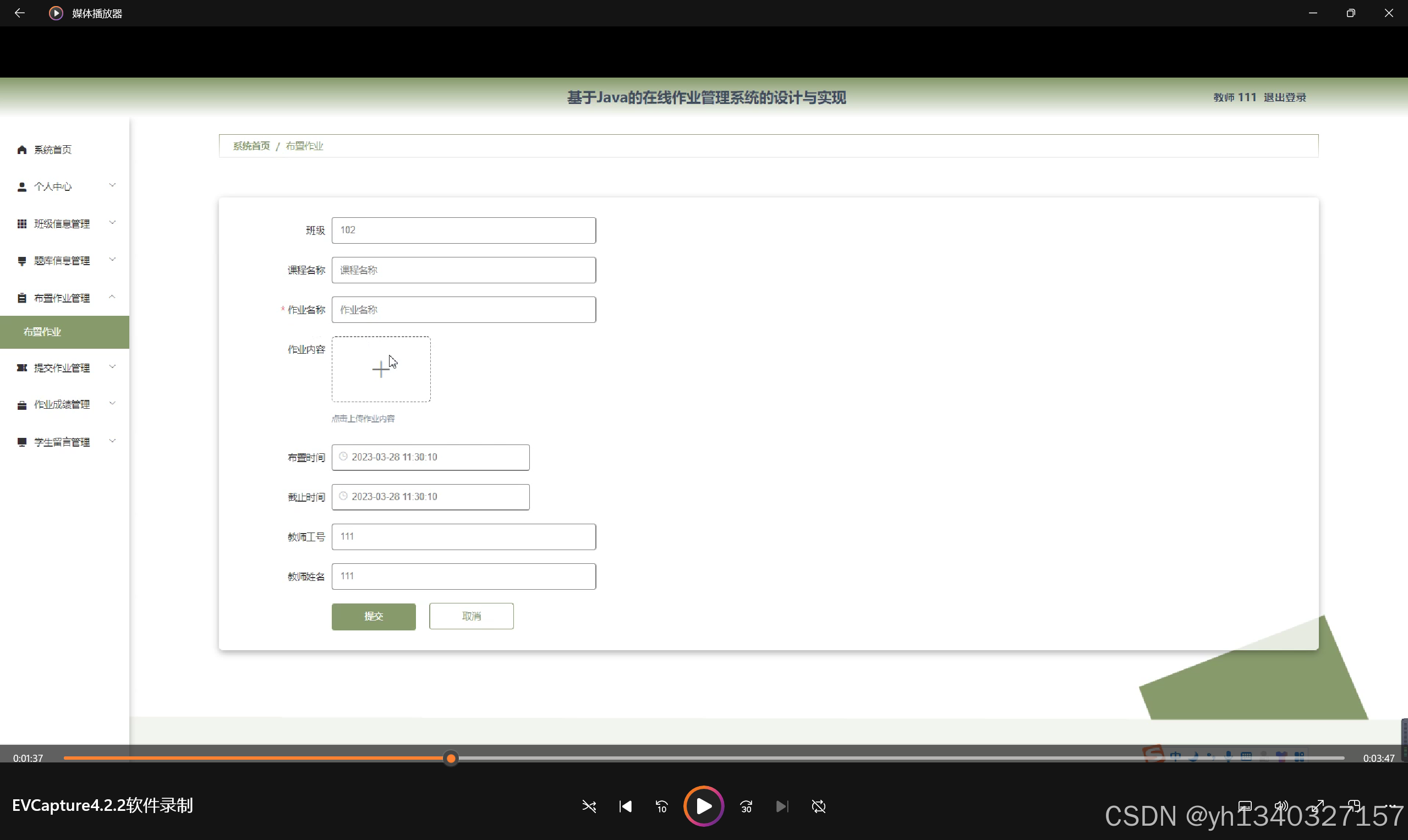The image size is (1408, 840).
Task: Toggle the repeat loop icon
Action: (819, 806)
